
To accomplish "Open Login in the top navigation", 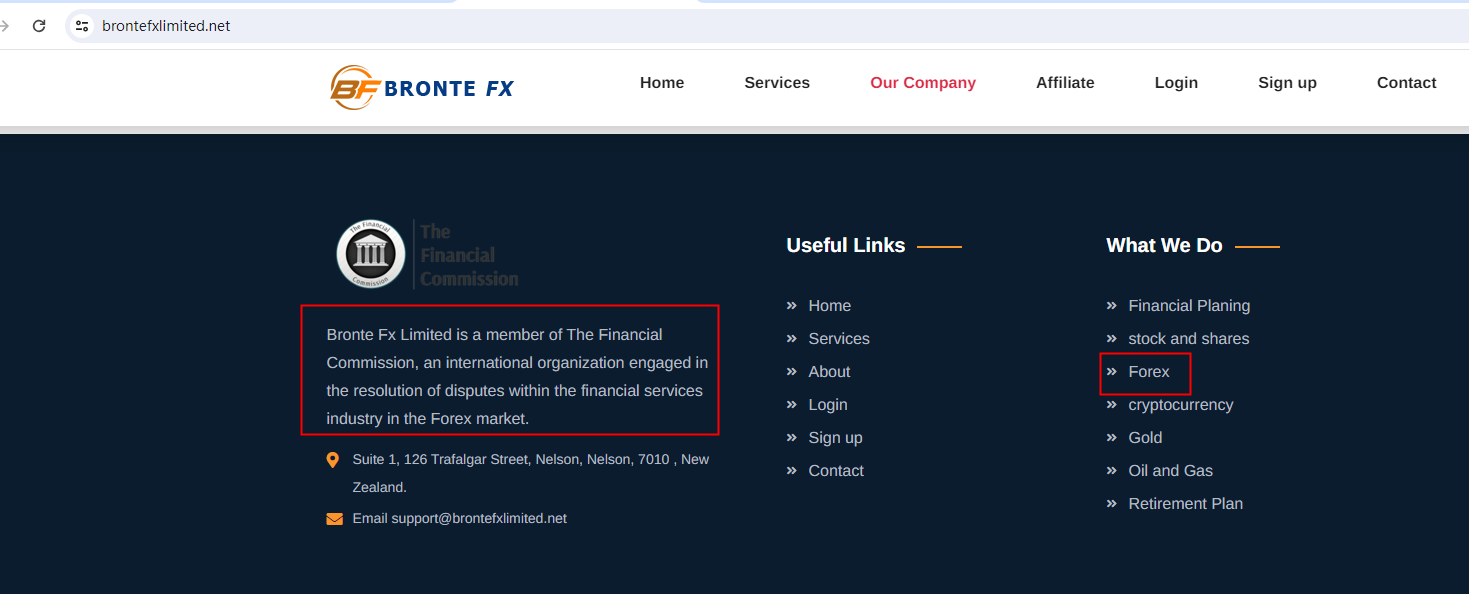I will [1176, 83].
